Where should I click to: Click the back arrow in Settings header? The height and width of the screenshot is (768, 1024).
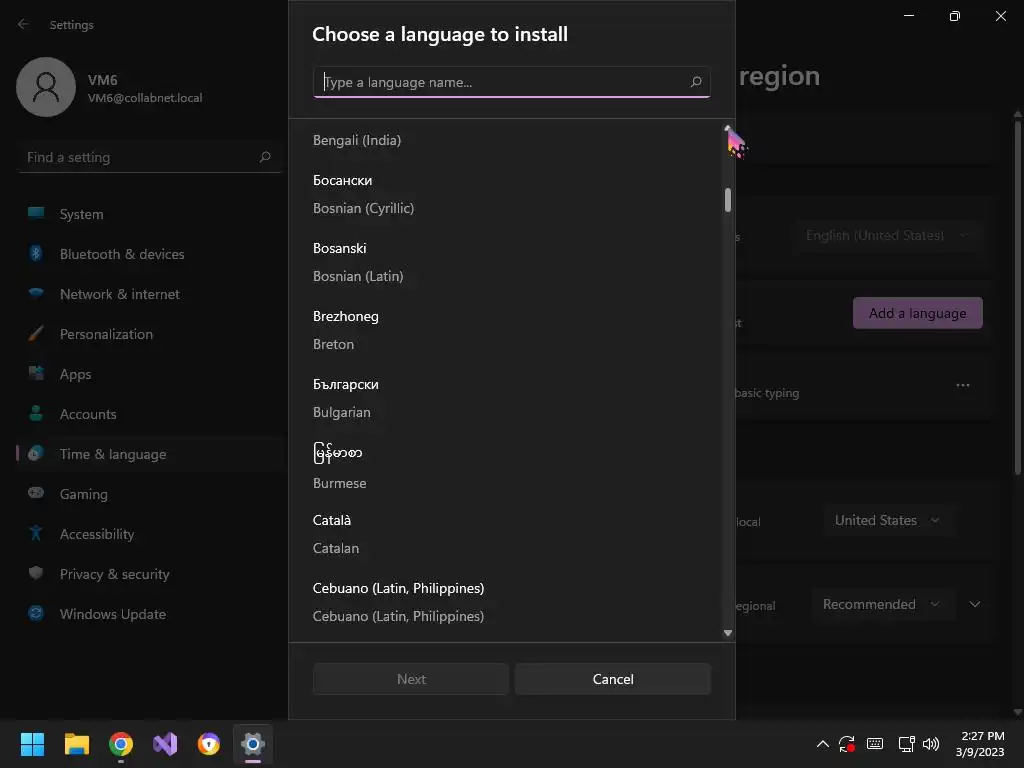24,24
